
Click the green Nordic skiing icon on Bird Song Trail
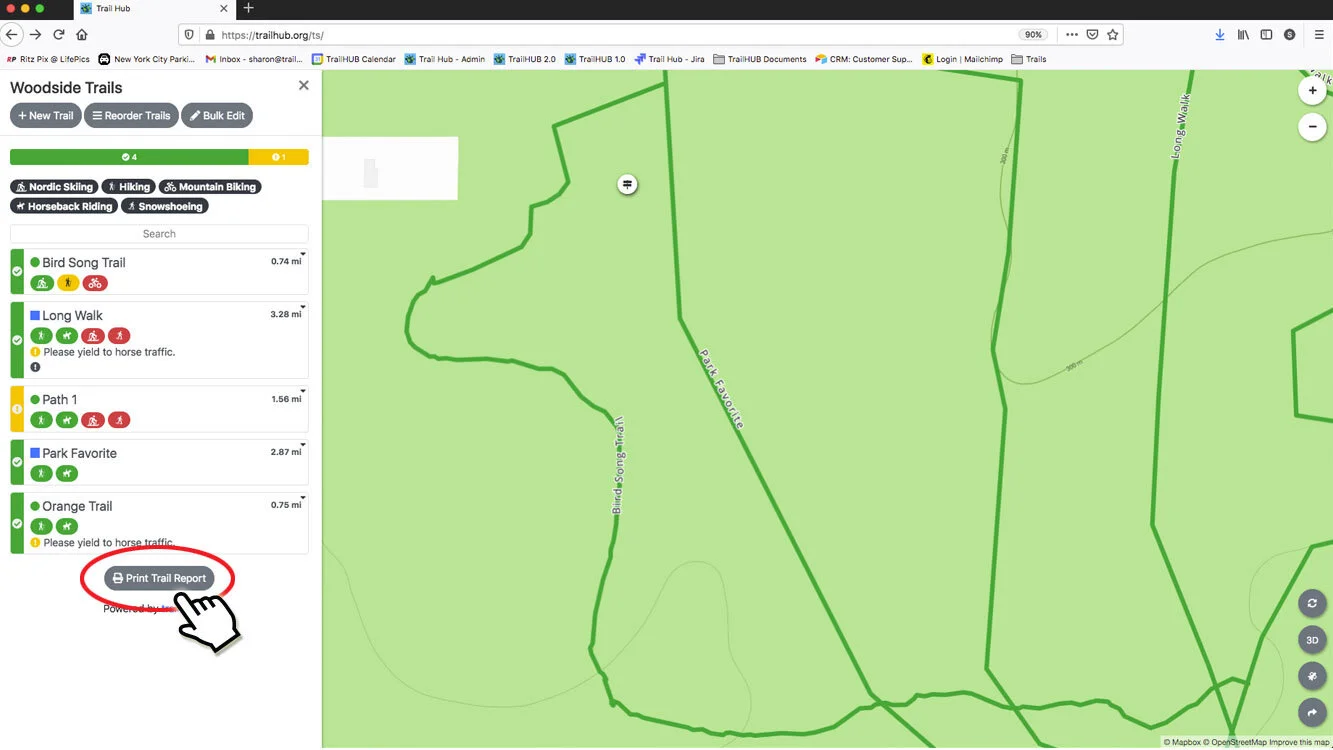coord(42,283)
